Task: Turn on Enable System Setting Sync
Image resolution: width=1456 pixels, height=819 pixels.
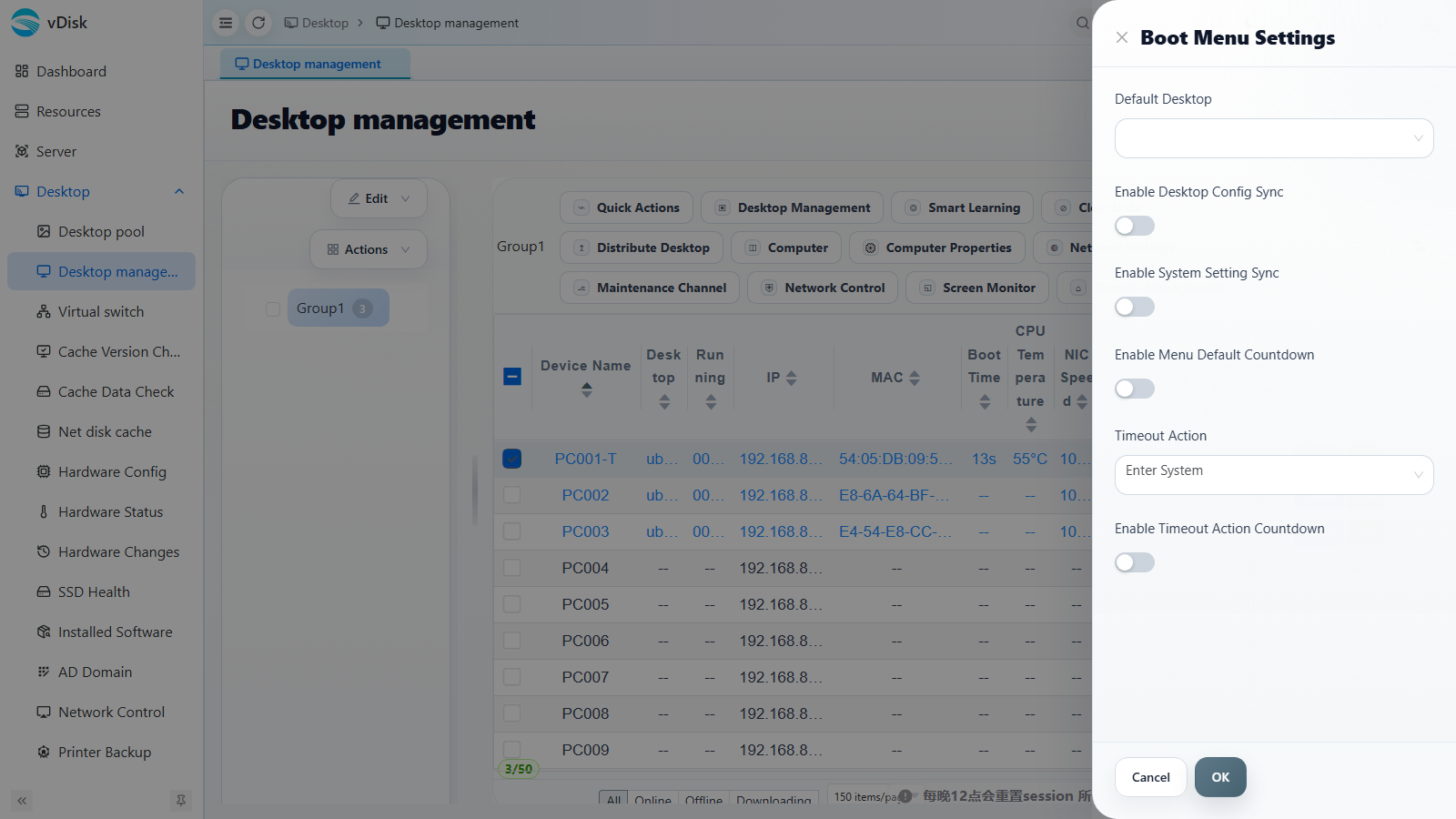Action: click(1135, 307)
